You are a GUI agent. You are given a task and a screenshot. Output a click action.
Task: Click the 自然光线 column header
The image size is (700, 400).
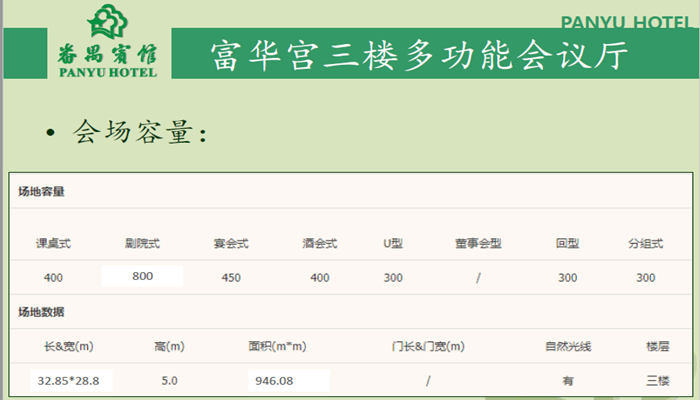[568, 347]
